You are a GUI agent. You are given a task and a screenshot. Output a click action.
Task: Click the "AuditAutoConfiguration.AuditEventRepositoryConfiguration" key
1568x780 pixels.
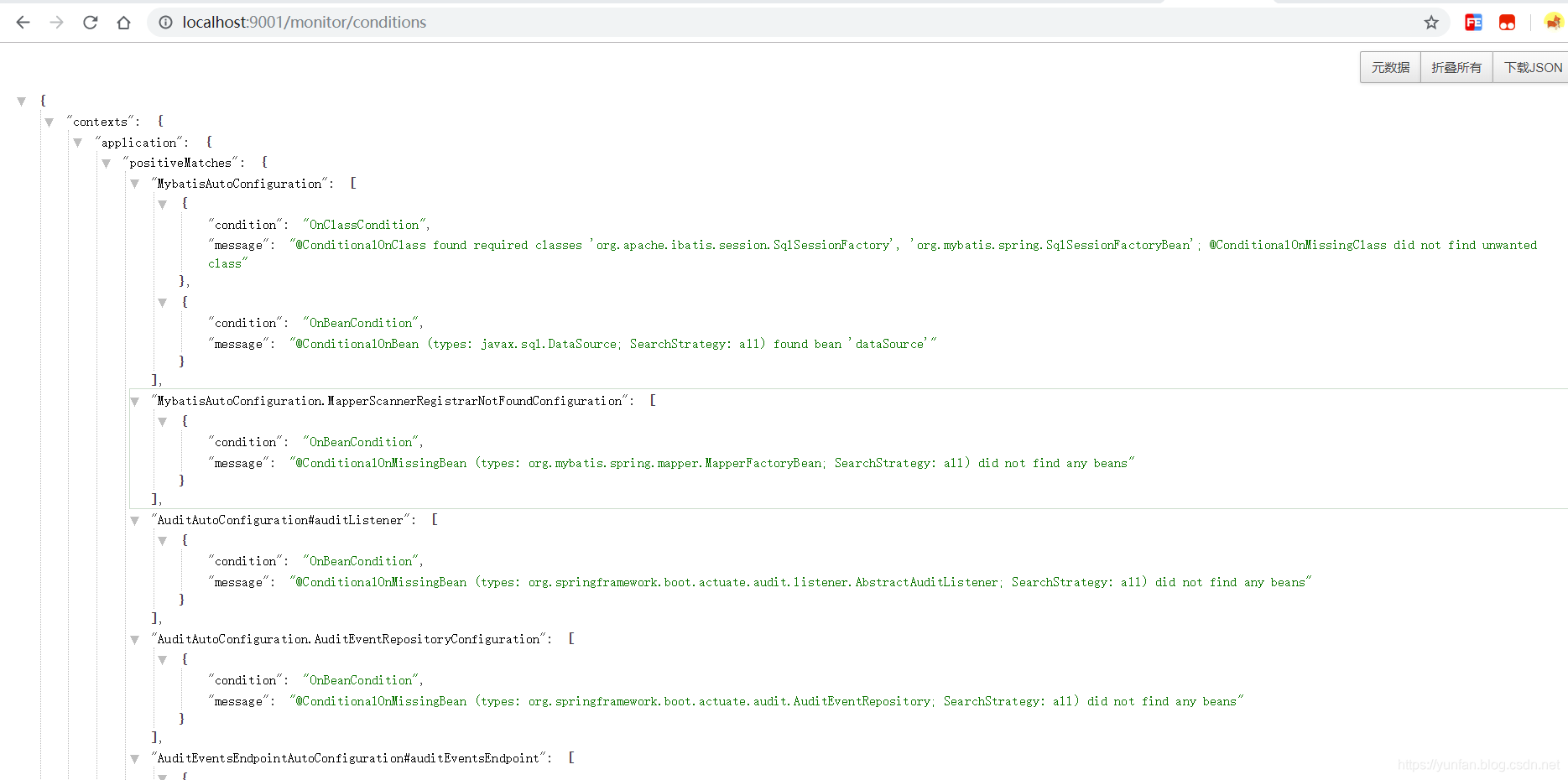pos(349,639)
